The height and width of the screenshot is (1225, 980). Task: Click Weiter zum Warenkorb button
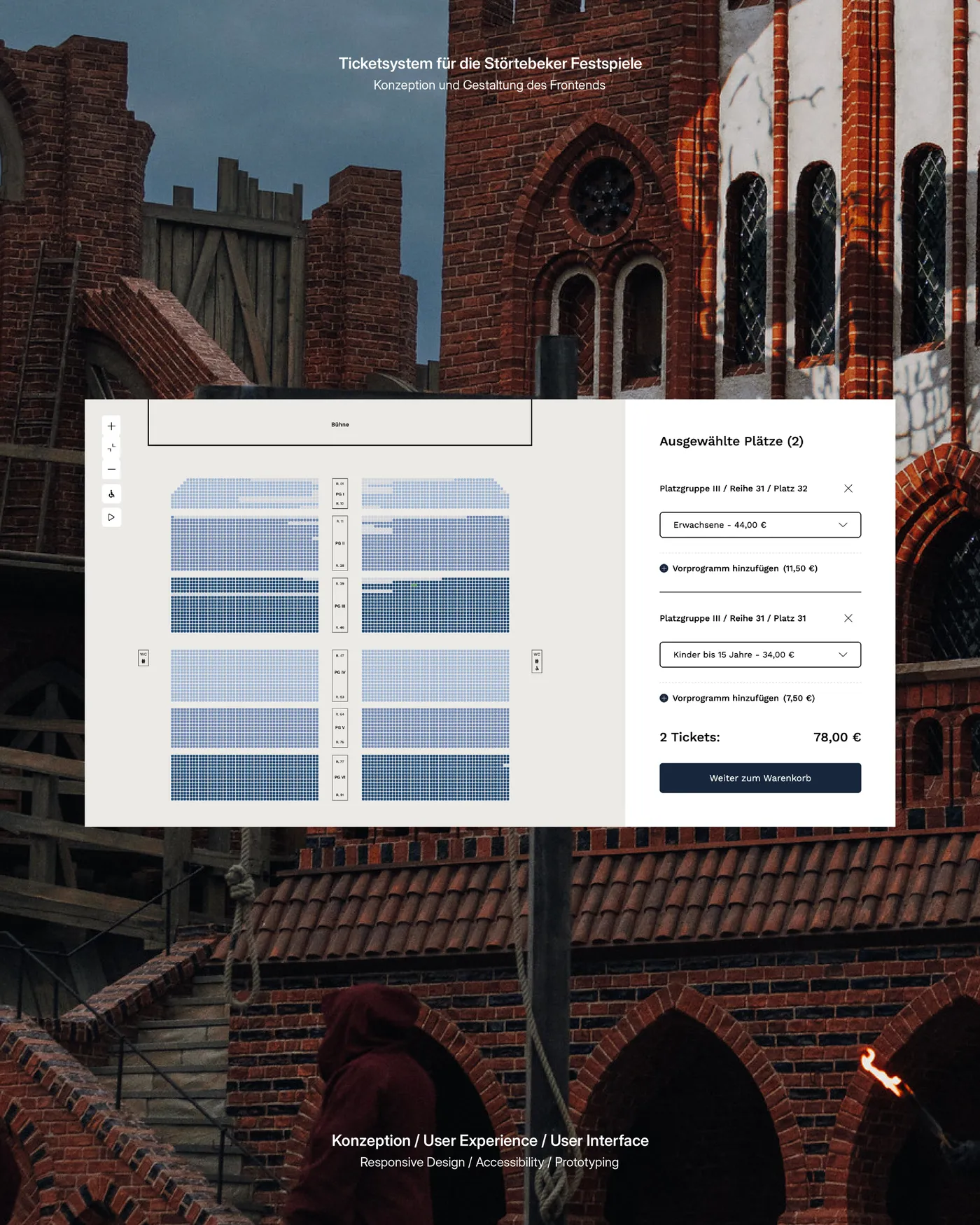759,778
